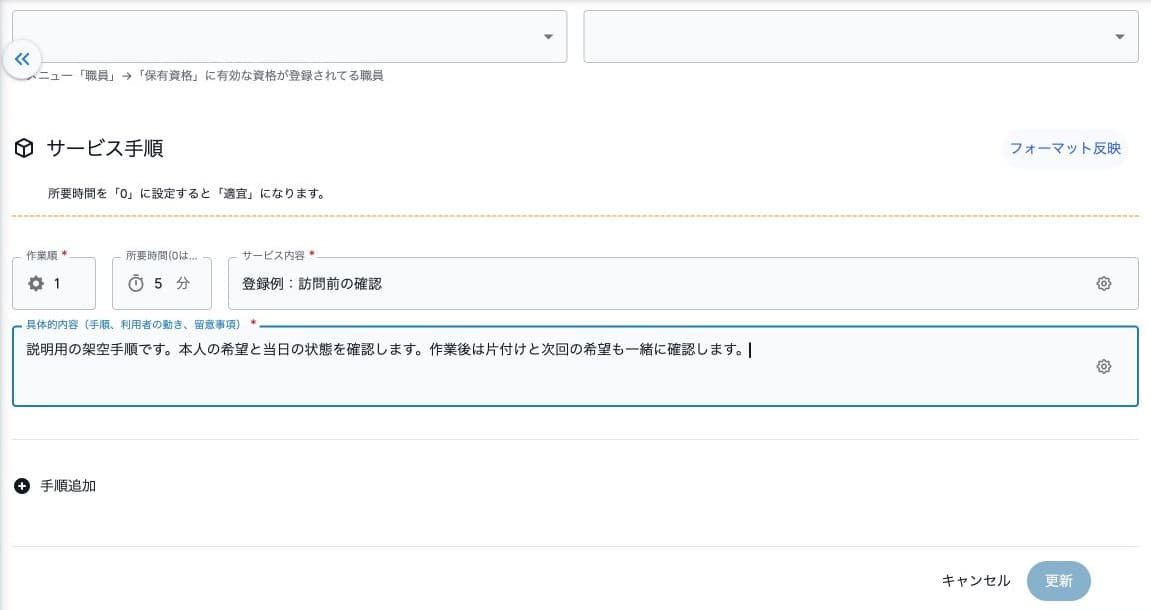Click the フォーマット反映 button
1151x610 pixels.
(1065, 148)
